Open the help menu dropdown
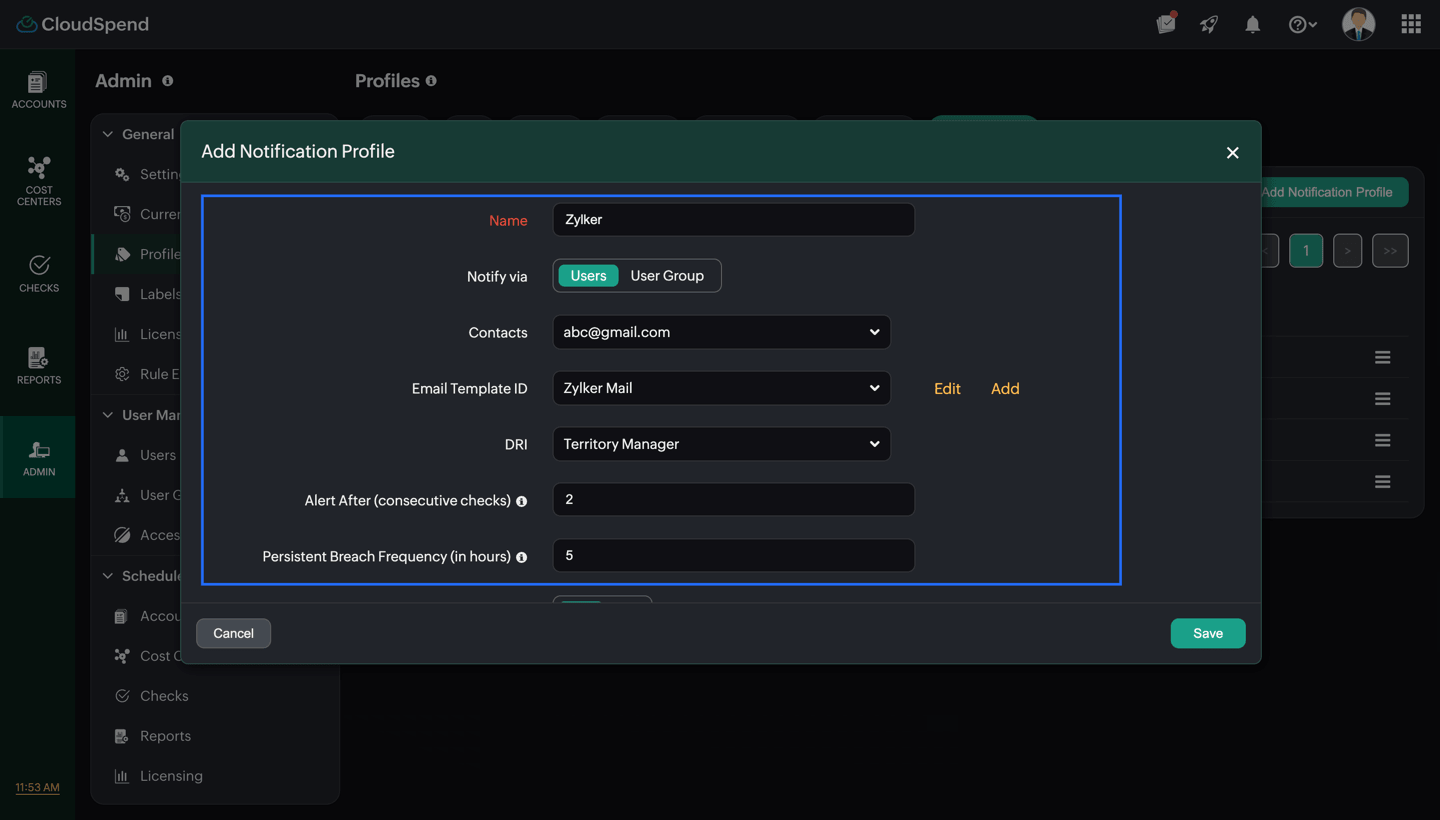Image resolution: width=1440 pixels, height=820 pixels. tap(1302, 24)
